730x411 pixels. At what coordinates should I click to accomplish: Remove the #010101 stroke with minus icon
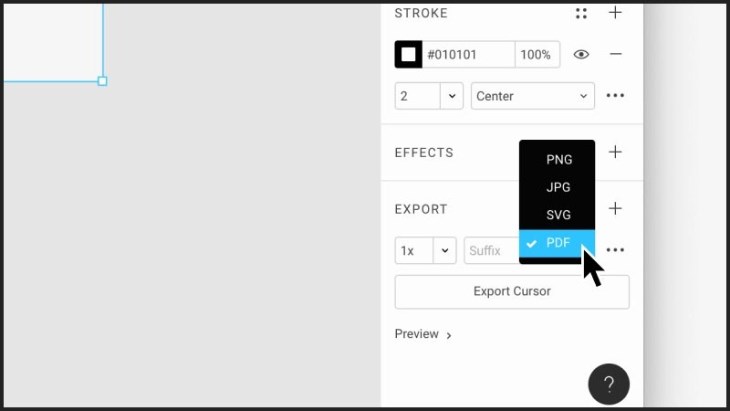point(615,54)
